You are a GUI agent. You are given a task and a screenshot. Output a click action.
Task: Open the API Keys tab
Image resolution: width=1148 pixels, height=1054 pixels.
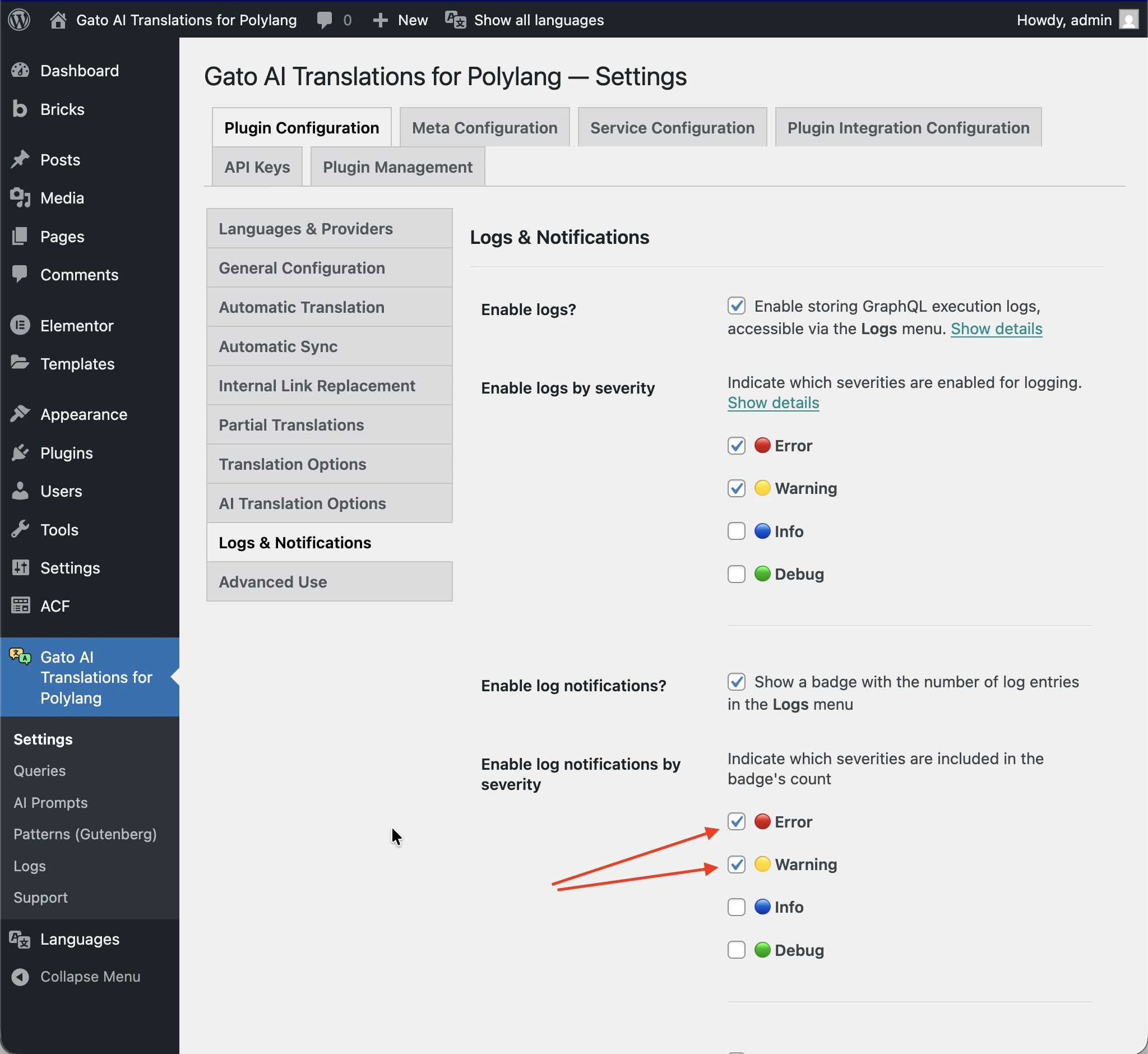coord(257,167)
